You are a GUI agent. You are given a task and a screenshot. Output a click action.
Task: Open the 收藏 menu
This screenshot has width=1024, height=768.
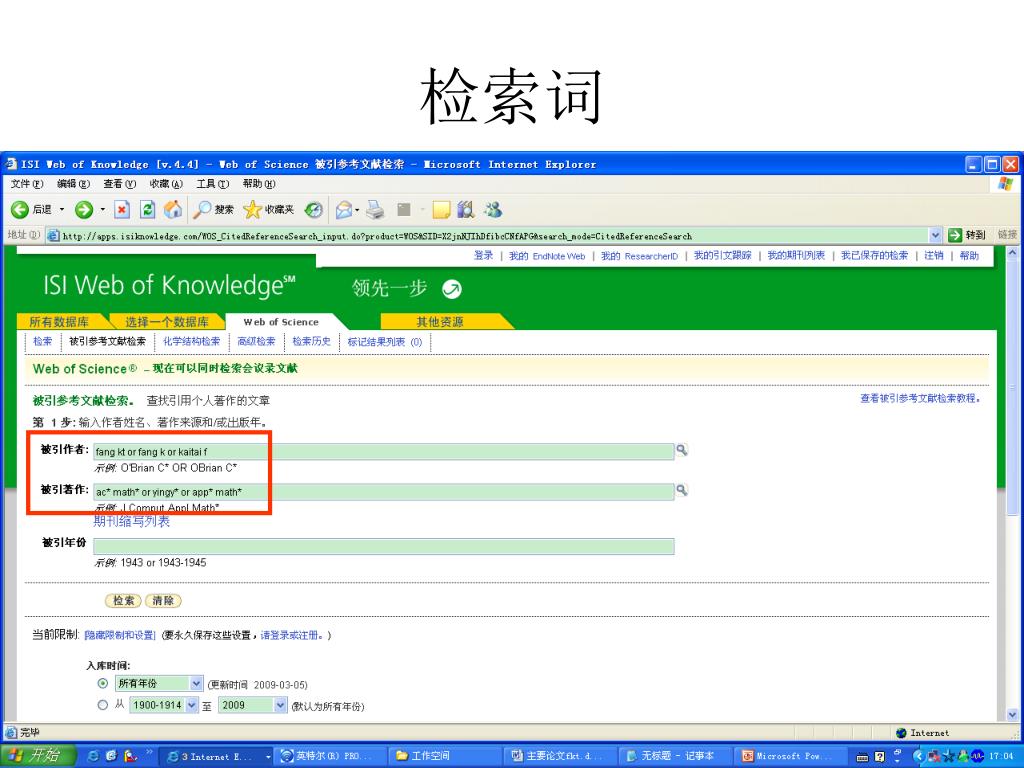pyautogui.click(x=166, y=184)
